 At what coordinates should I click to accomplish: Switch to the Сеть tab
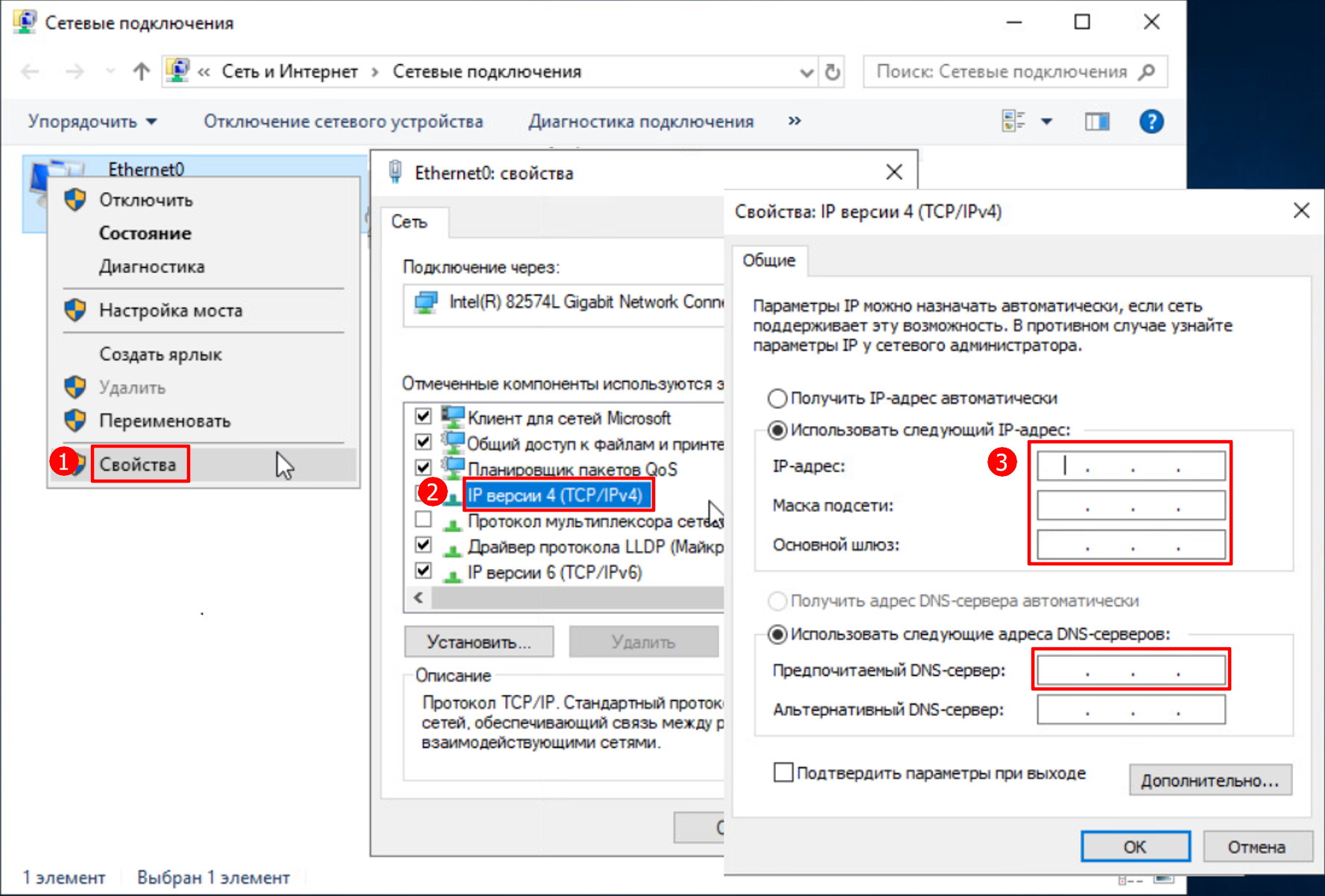[409, 222]
